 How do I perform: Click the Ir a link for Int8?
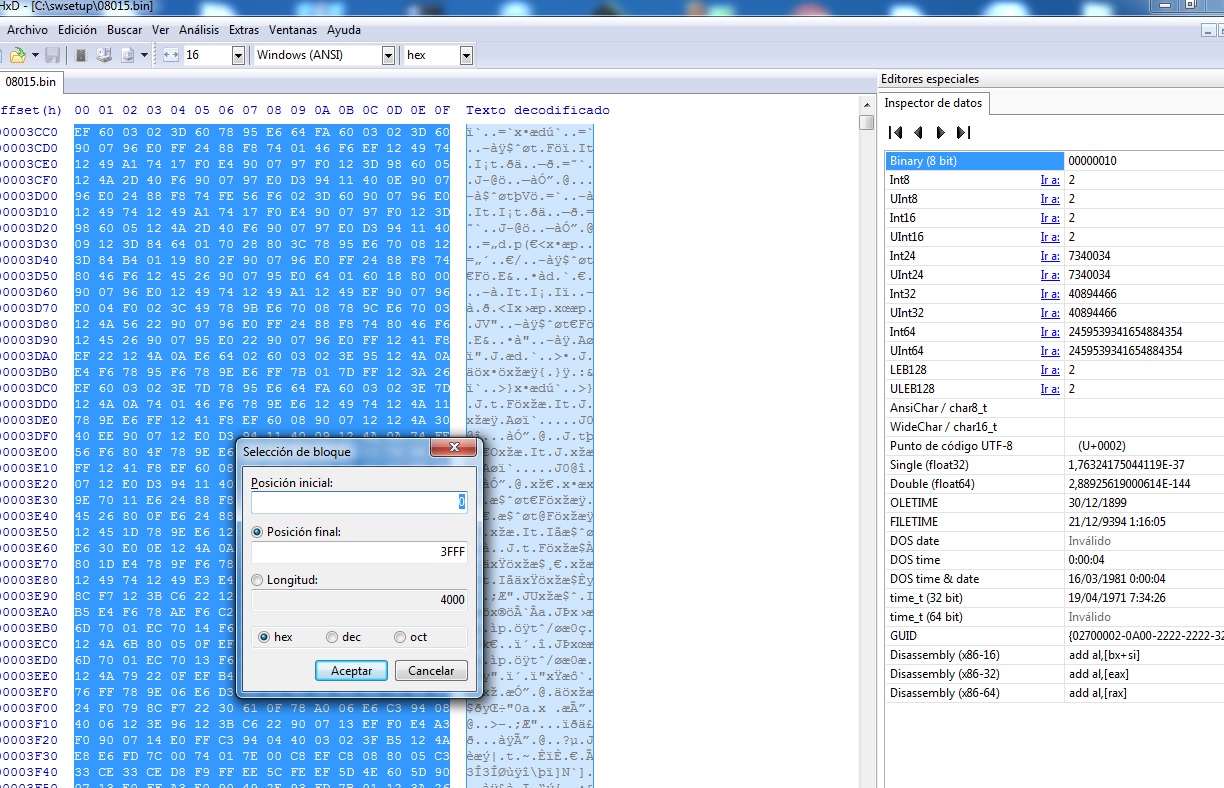(x=1049, y=180)
